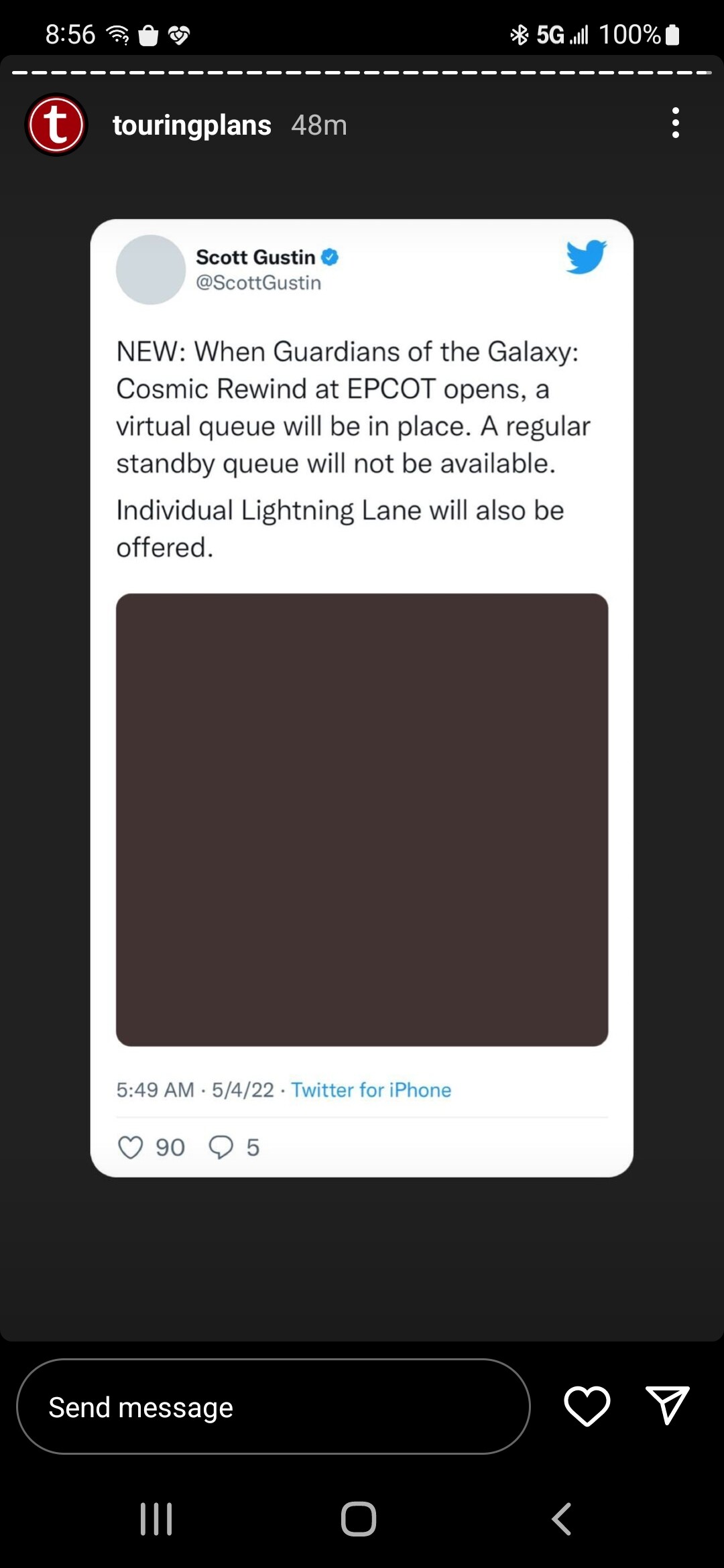Open the three-dot story options menu
Viewport: 724px width, 1568px height.
[x=675, y=123]
